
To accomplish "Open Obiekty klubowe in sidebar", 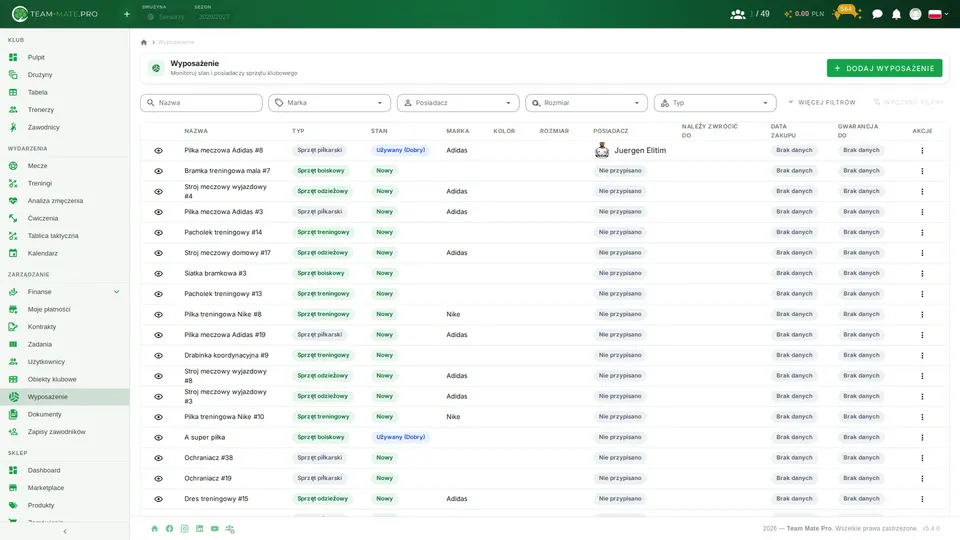I will pyautogui.click(x=64, y=380).
